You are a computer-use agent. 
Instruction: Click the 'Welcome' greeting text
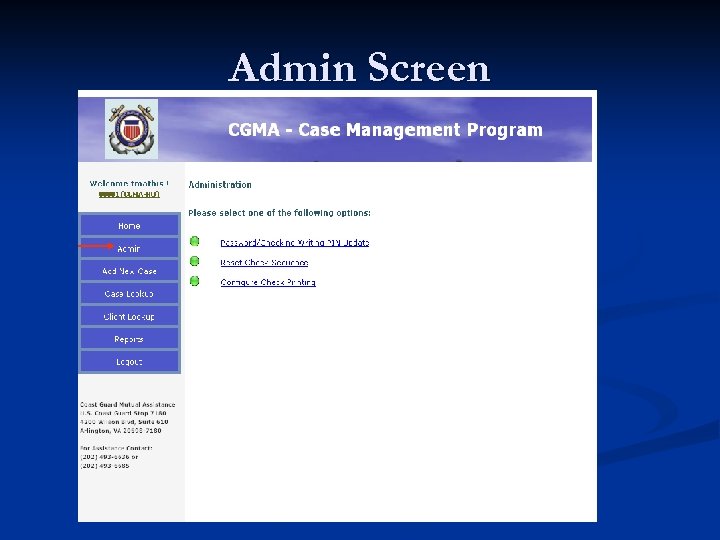coord(129,183)
